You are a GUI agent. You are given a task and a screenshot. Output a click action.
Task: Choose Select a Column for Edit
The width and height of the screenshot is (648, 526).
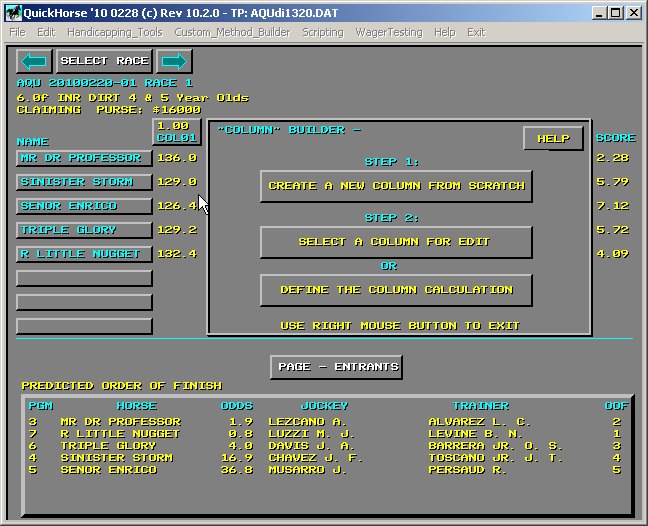click(395, 242)
